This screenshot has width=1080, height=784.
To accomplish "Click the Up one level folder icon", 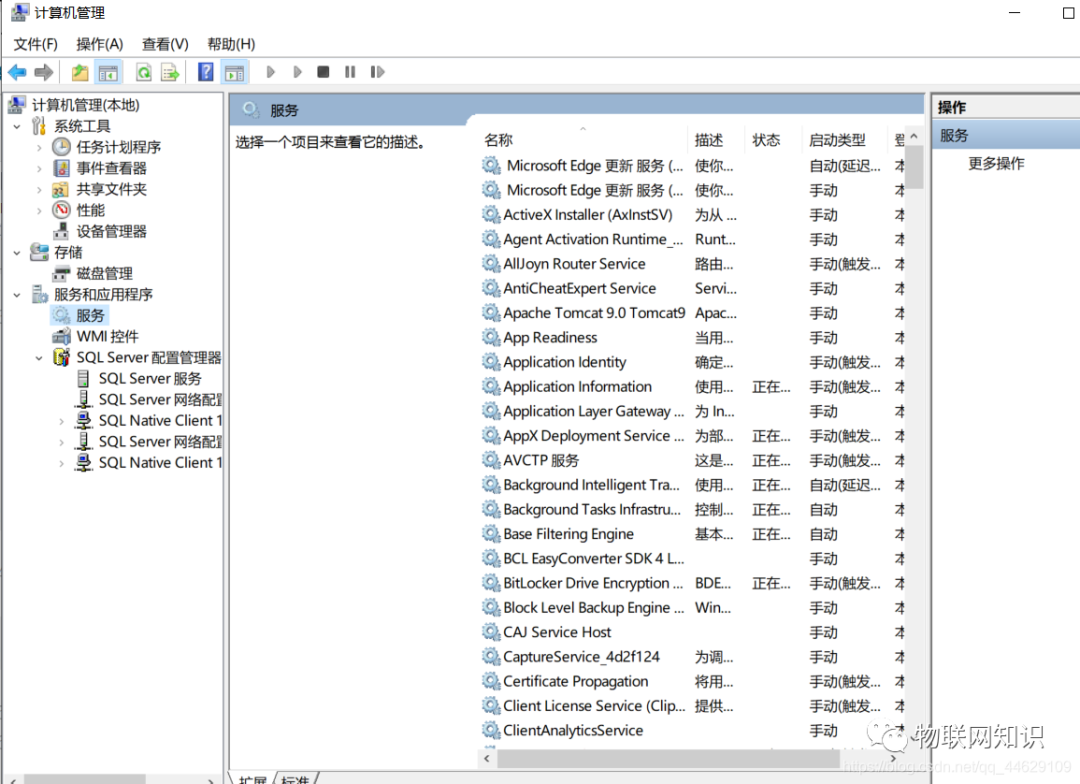I will [x=80, y=72].
